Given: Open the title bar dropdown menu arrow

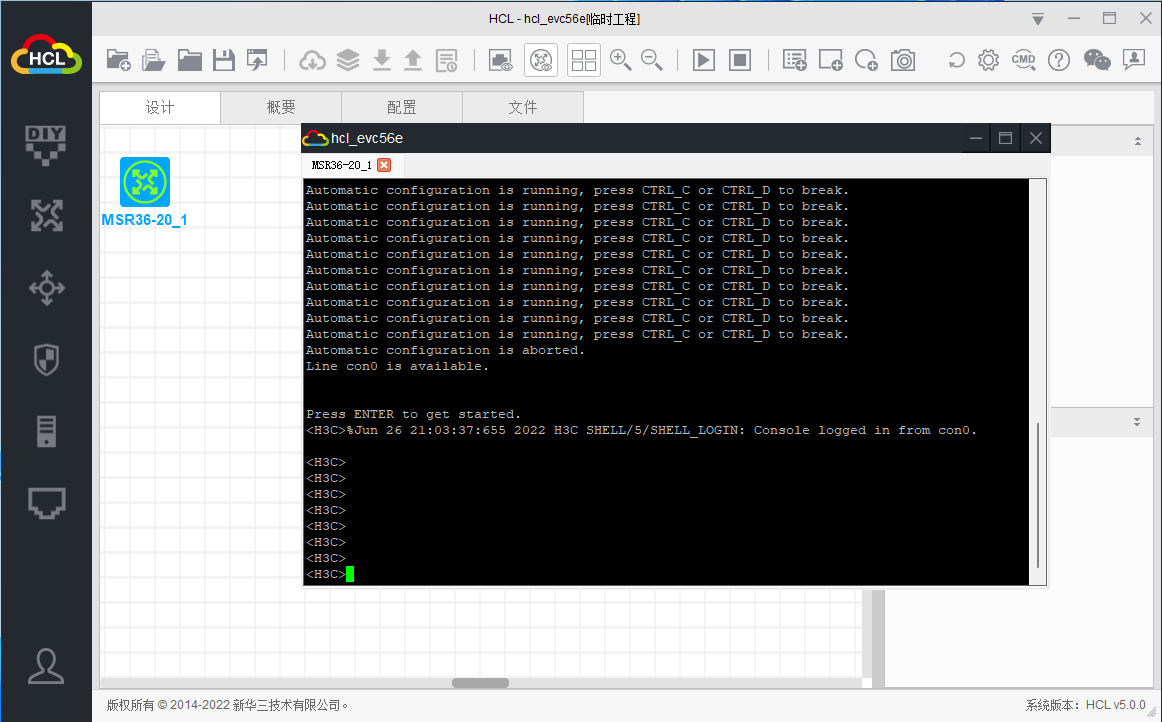Looking at the screenshot, I should click(1038, 19).
